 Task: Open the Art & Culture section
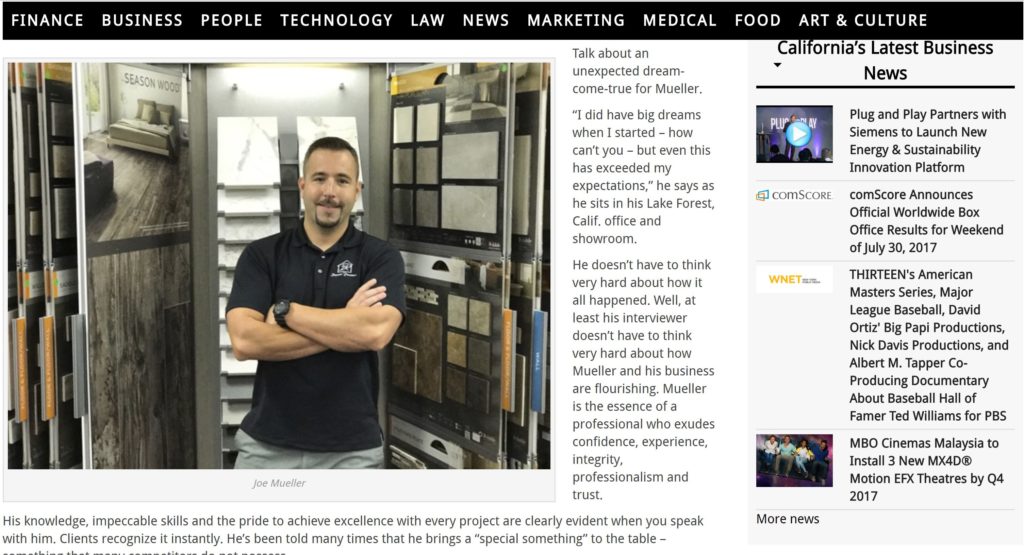[x=863, y=20]
